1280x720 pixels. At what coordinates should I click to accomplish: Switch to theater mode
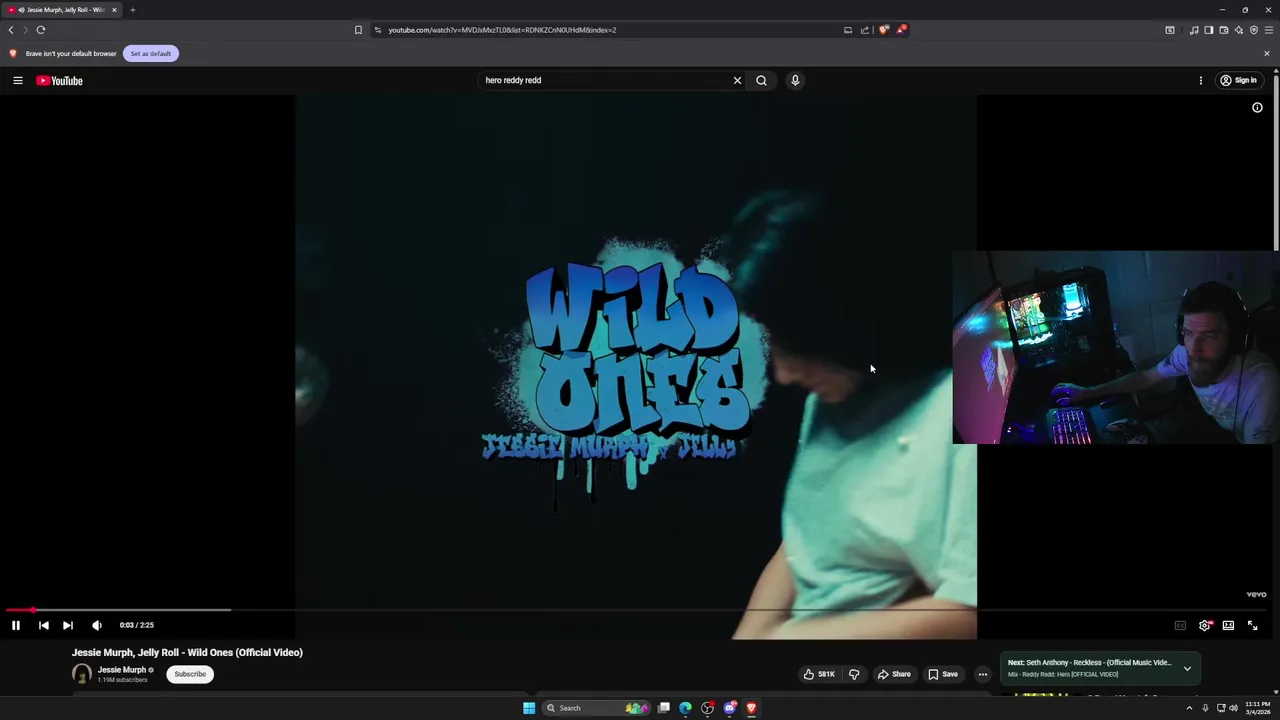click(x=1228, y=625)
